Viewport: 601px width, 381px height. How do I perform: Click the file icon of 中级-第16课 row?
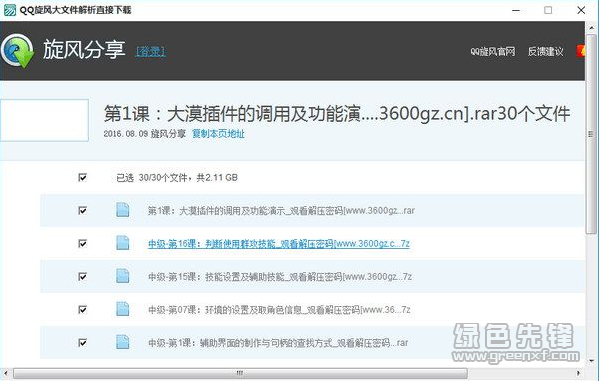[x=123, y=243]
